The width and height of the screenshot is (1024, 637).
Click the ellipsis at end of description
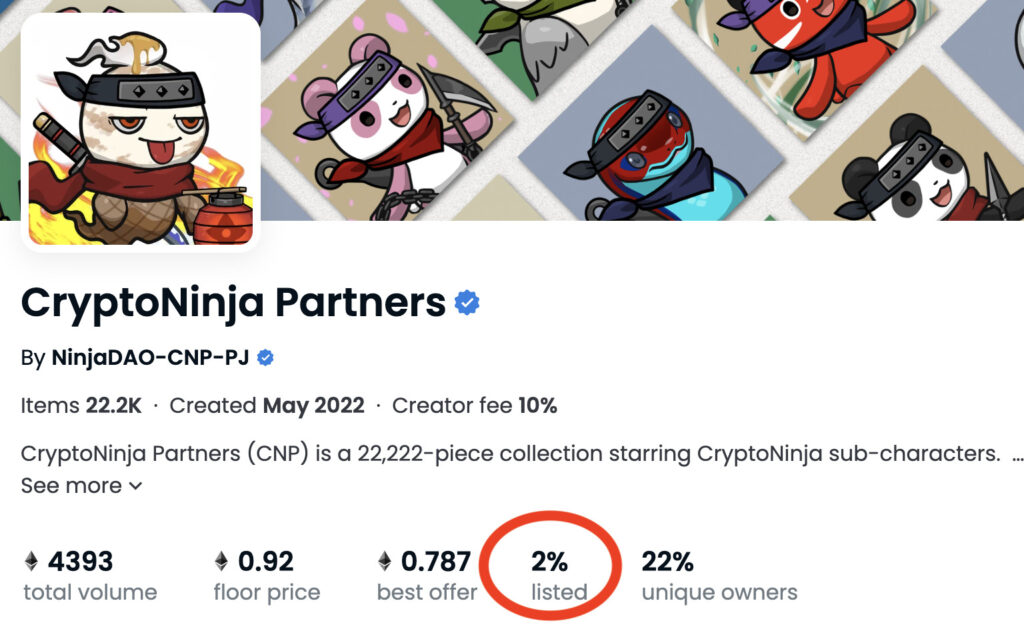pos(1017,455)
